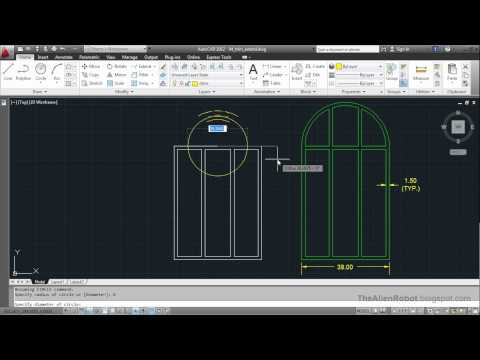The image size is (480, 360).
Task: Open the lineweight ByLayer dropdown
Action: tap(359, 75)
